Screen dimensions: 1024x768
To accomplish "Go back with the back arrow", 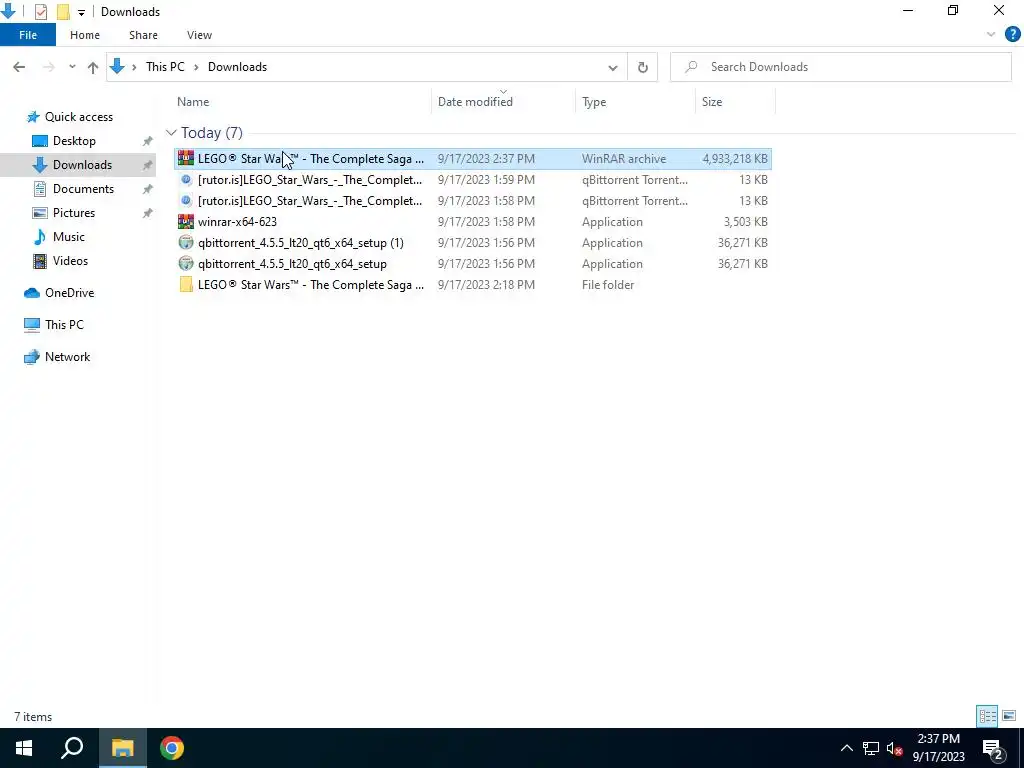I will point(19,67).
